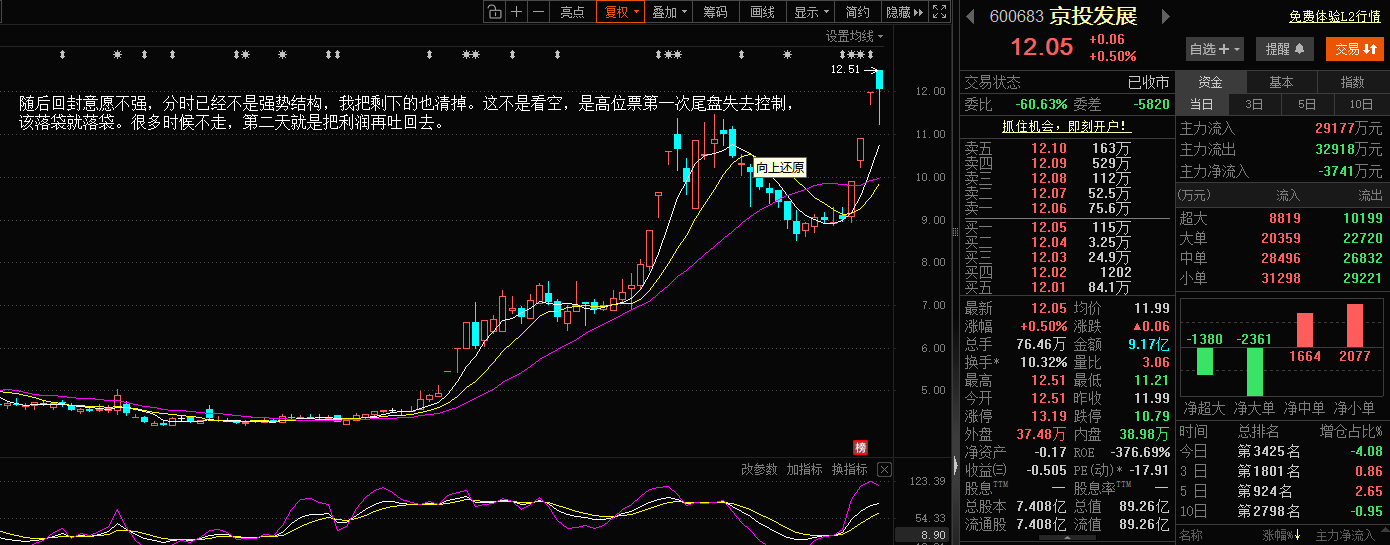
Task: Click the unlock padlock icon in chart toolbar
Action: click(494, 12)
